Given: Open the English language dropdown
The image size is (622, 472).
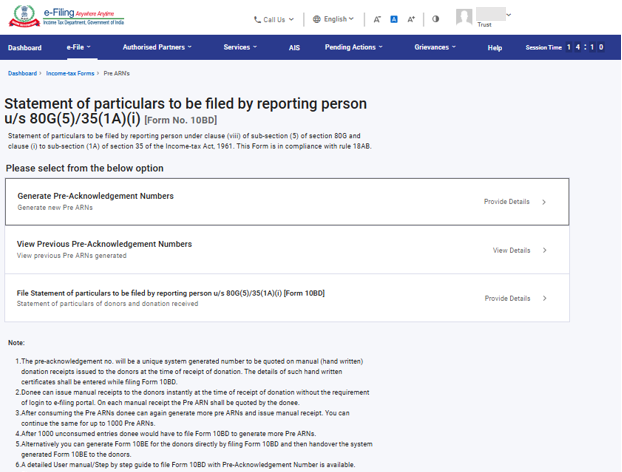Looking at the screenshot, I should 333,19.
